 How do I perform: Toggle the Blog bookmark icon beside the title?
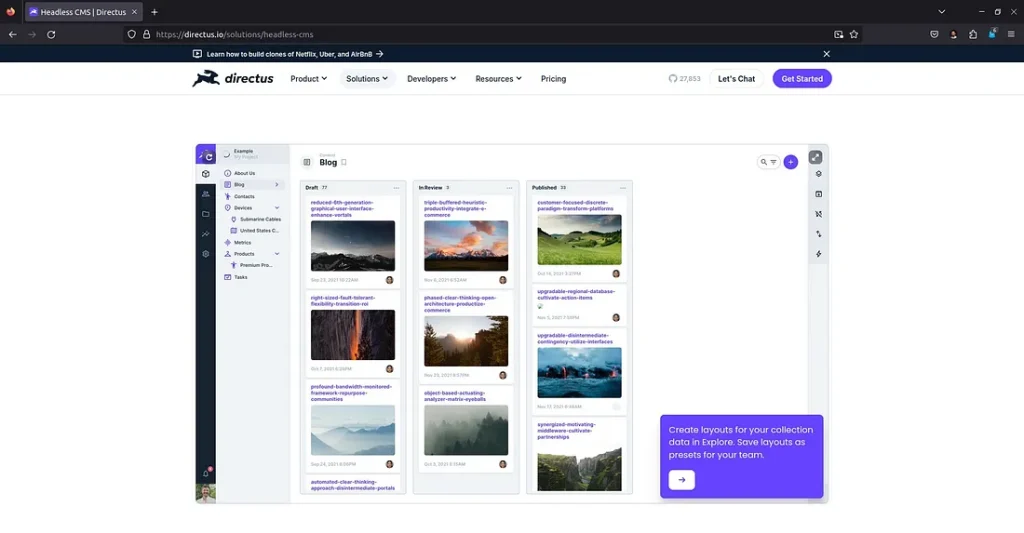pos(344,162)
